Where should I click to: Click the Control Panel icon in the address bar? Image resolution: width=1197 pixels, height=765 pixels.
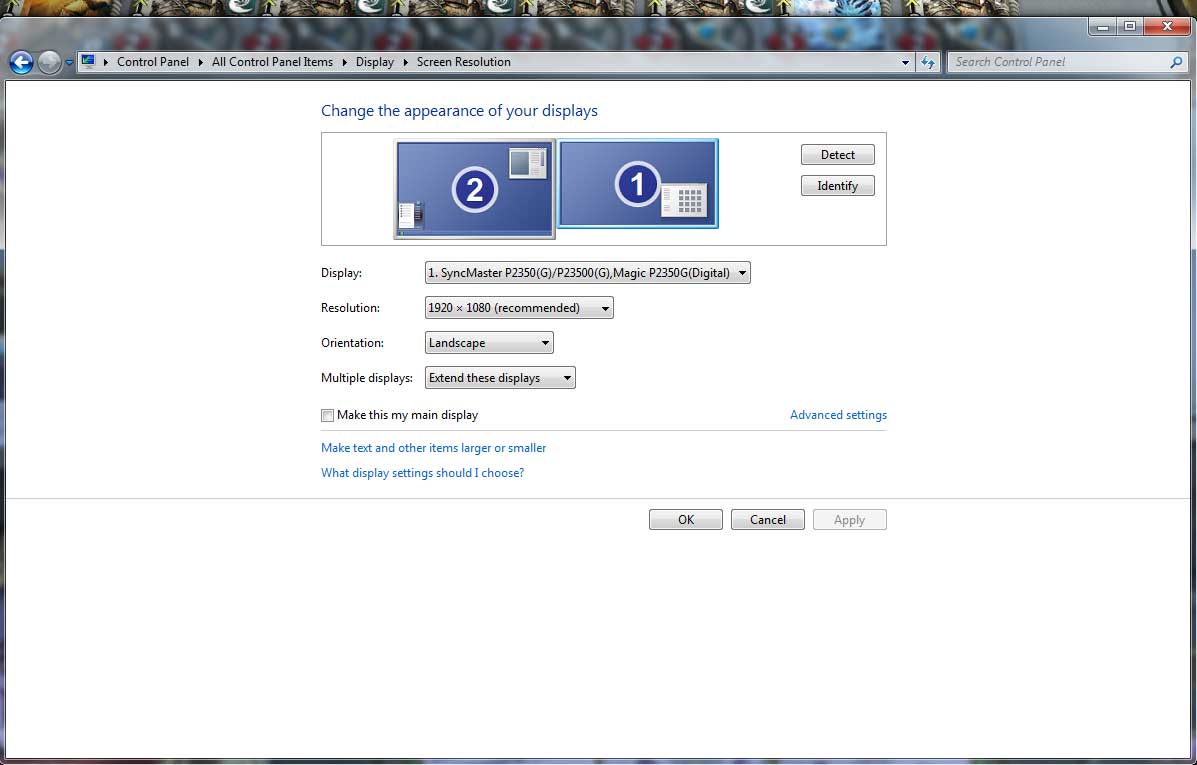coord(89,61)
